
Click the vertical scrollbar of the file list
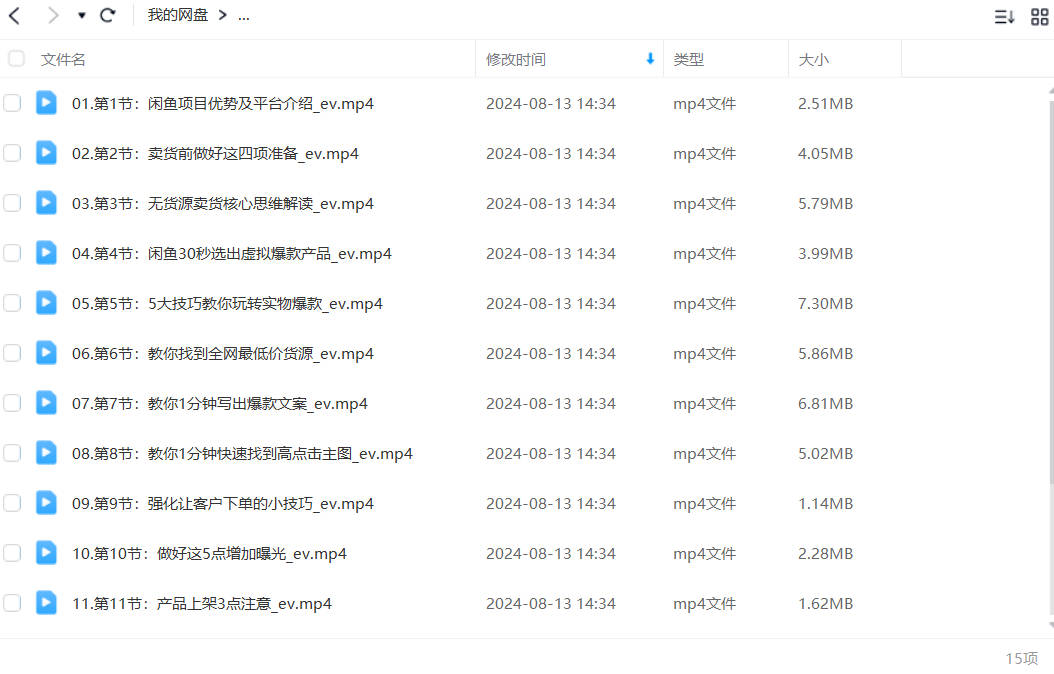1051,291
